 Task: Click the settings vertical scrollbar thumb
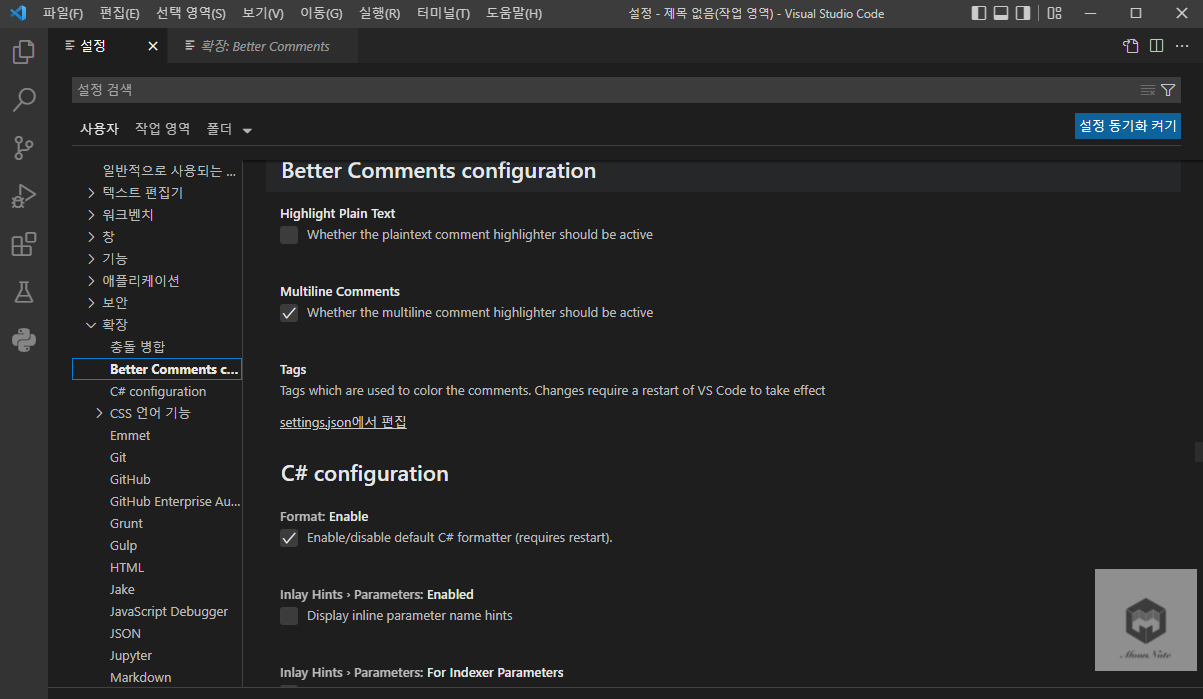pyautogui.click(x=1198, y=452)
